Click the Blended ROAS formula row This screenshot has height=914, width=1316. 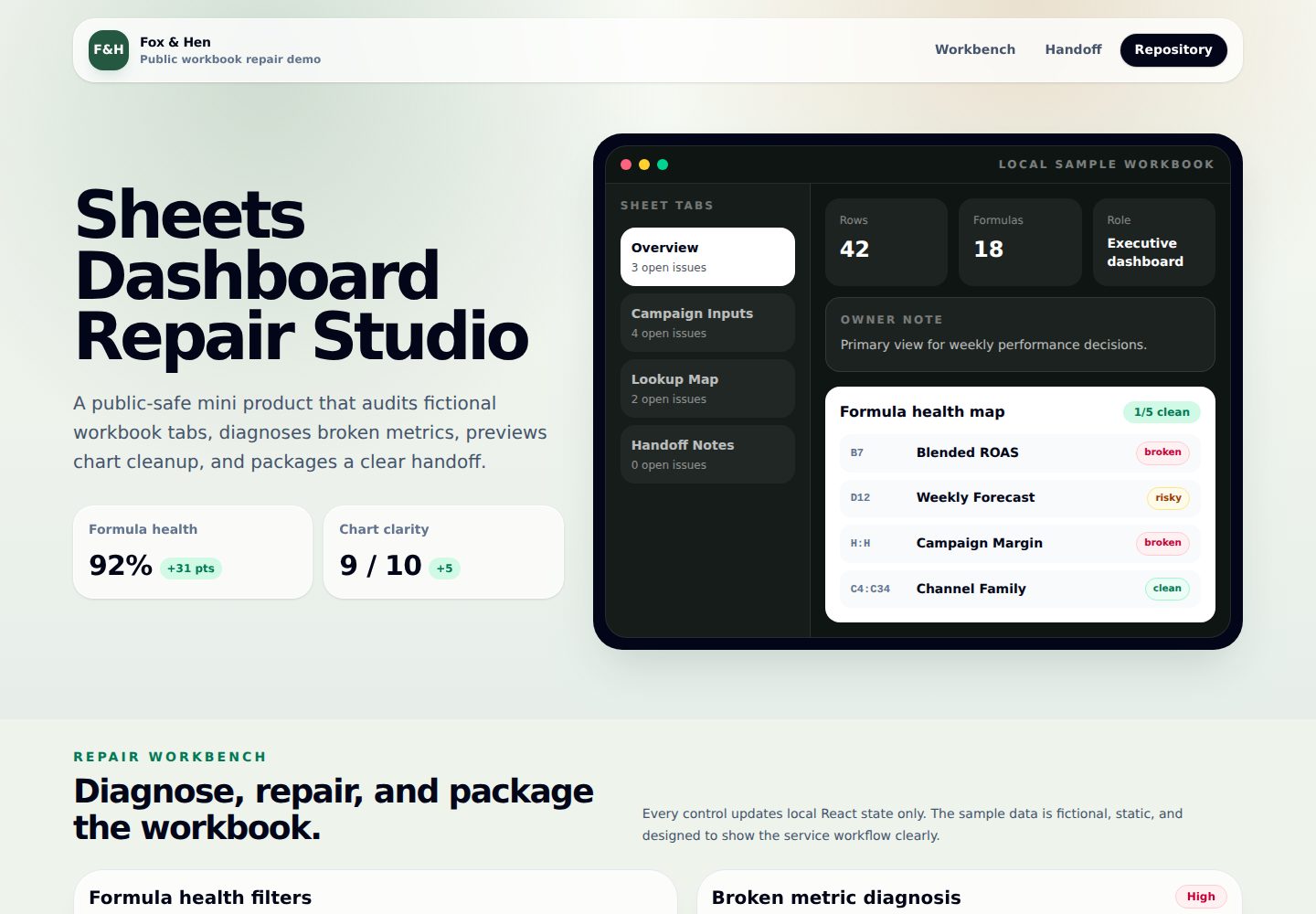coord(1020,452)
